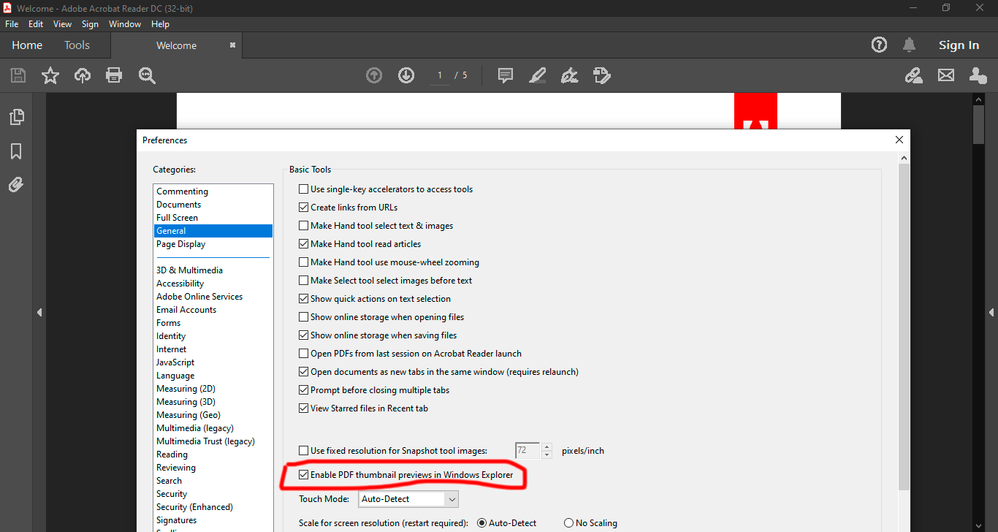Open the Bookmarks panel icon
Screen dimensions: 998x532
(16, 151)
